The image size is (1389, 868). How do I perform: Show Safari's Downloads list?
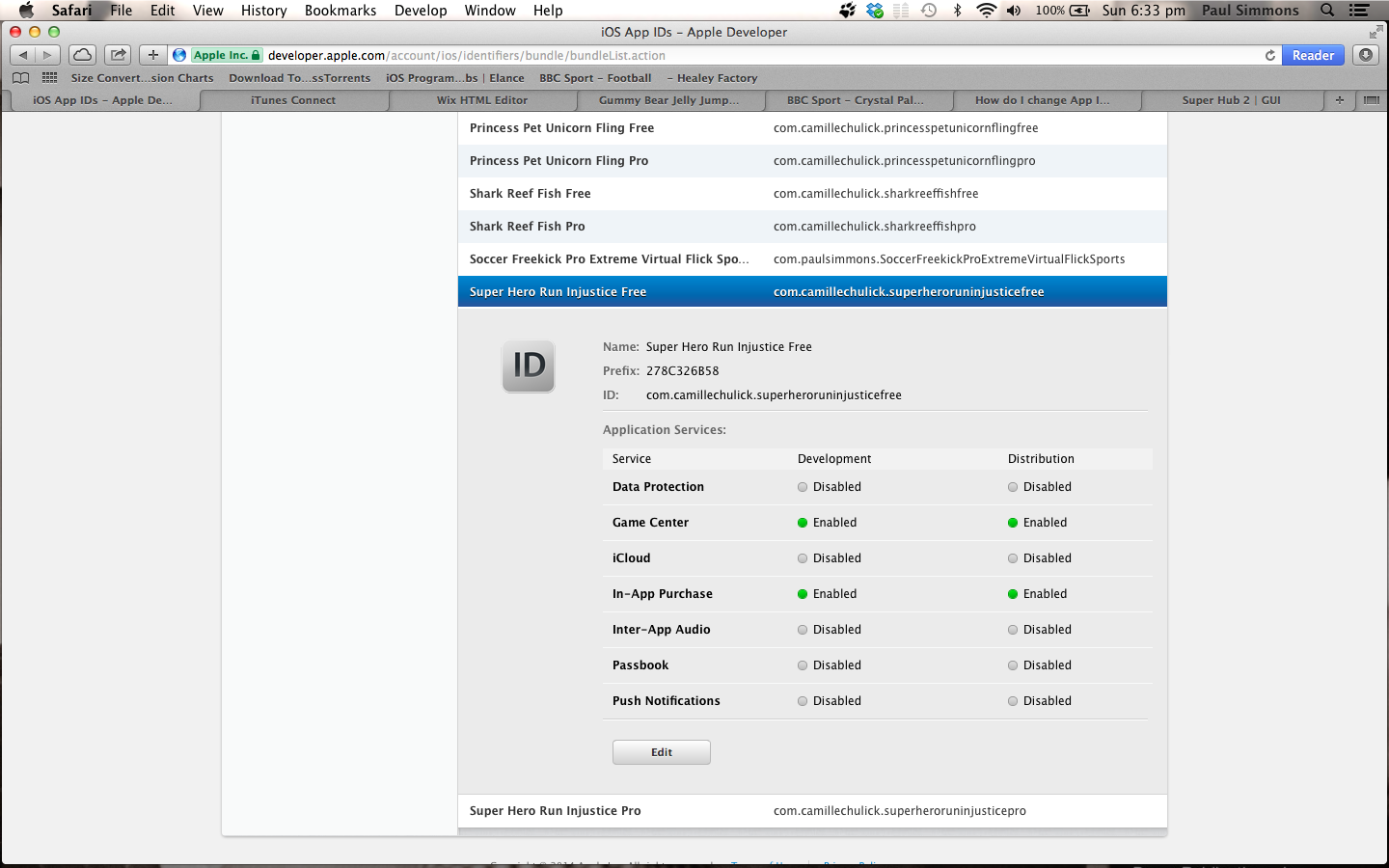1366,55
